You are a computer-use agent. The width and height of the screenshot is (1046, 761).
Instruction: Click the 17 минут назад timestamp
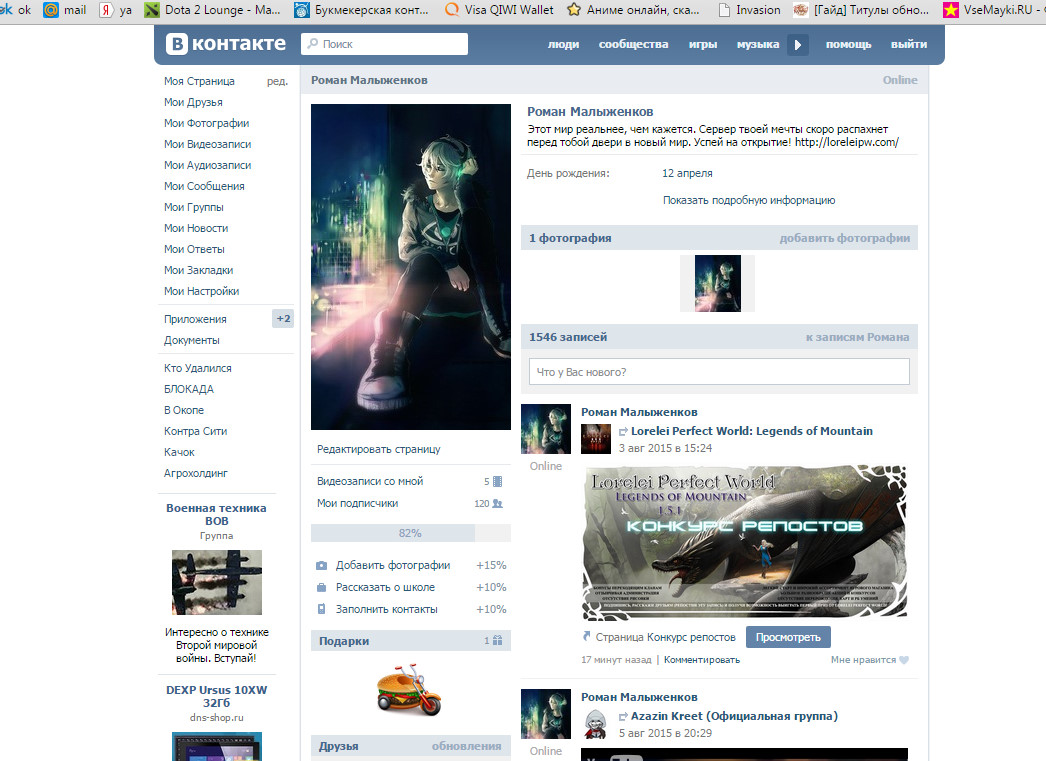pos(616,660)
